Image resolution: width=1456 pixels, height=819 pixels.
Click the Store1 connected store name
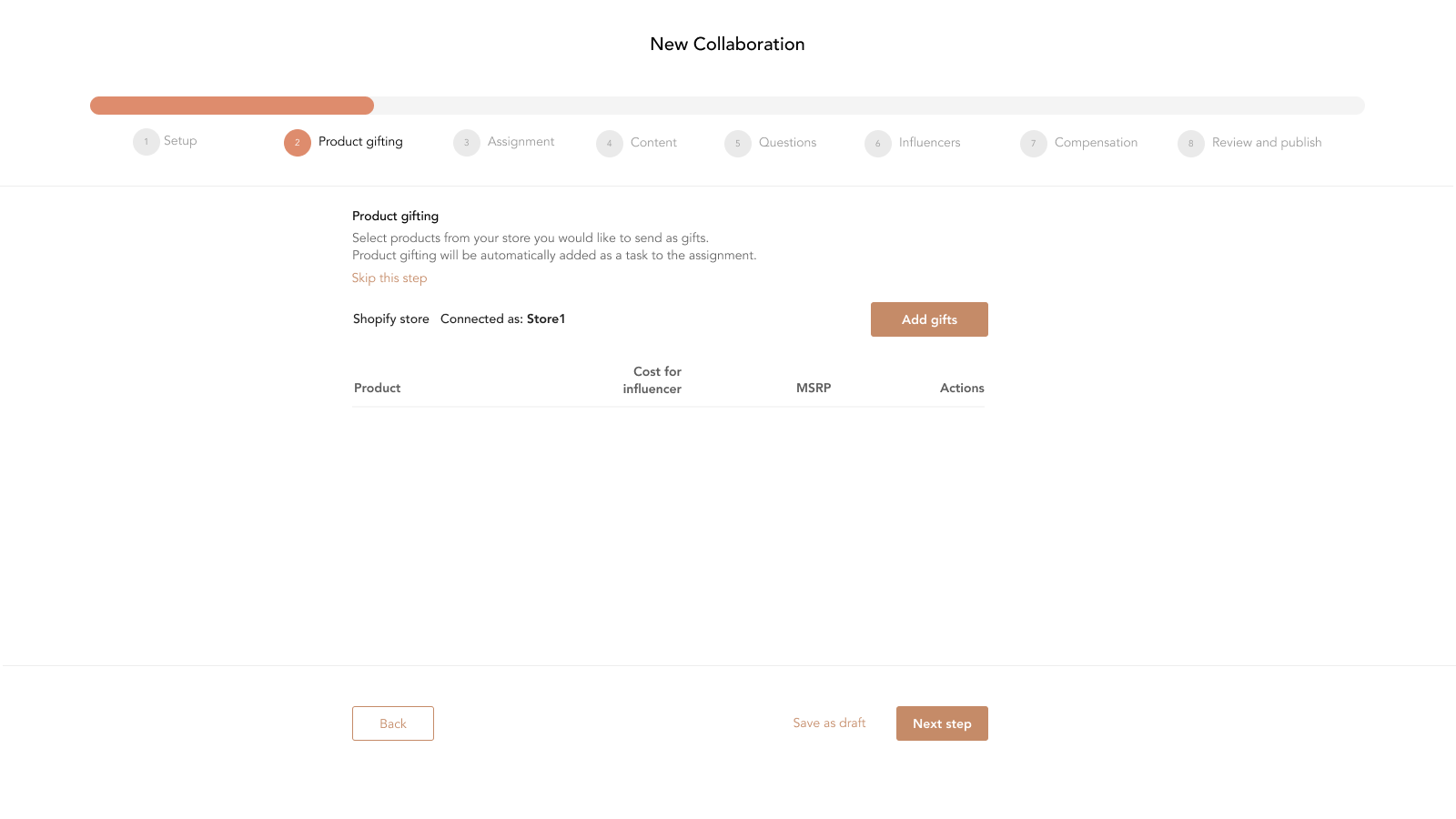pyautogui.click(x=546, y=318)
